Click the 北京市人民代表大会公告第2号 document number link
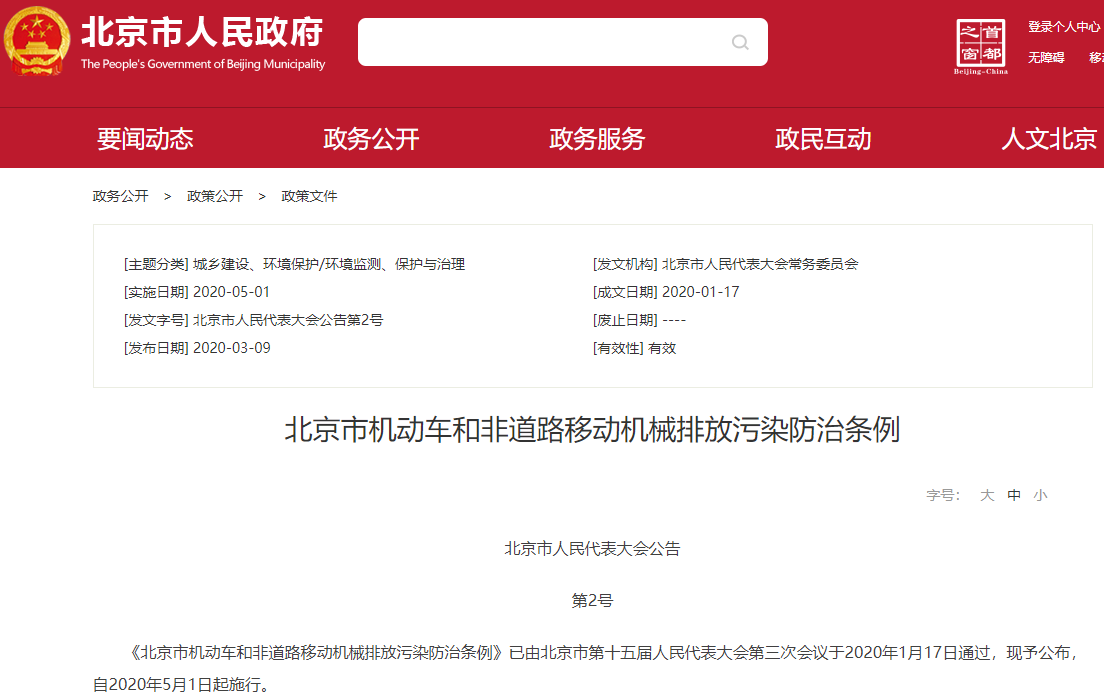This screenshot has width=1104, height=699. [285, 320]
